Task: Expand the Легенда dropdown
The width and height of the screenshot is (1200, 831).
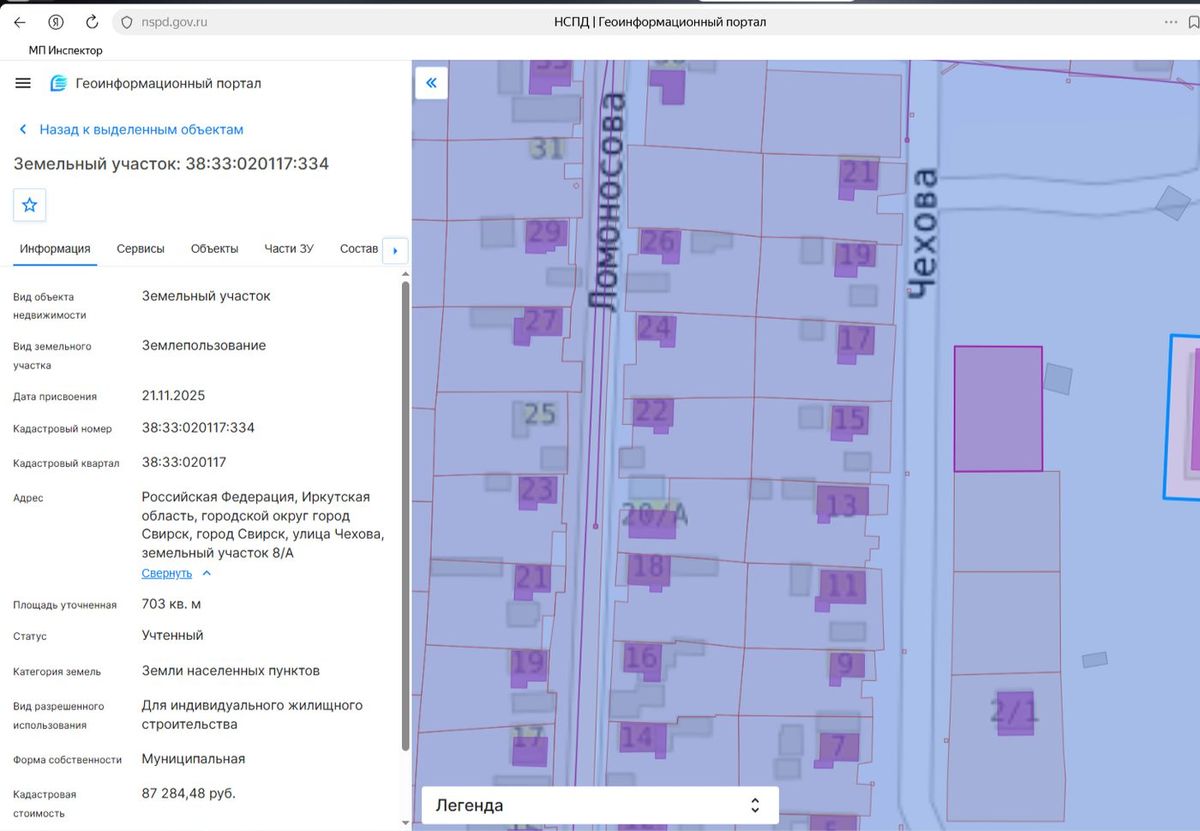Action: click(600, 805)
